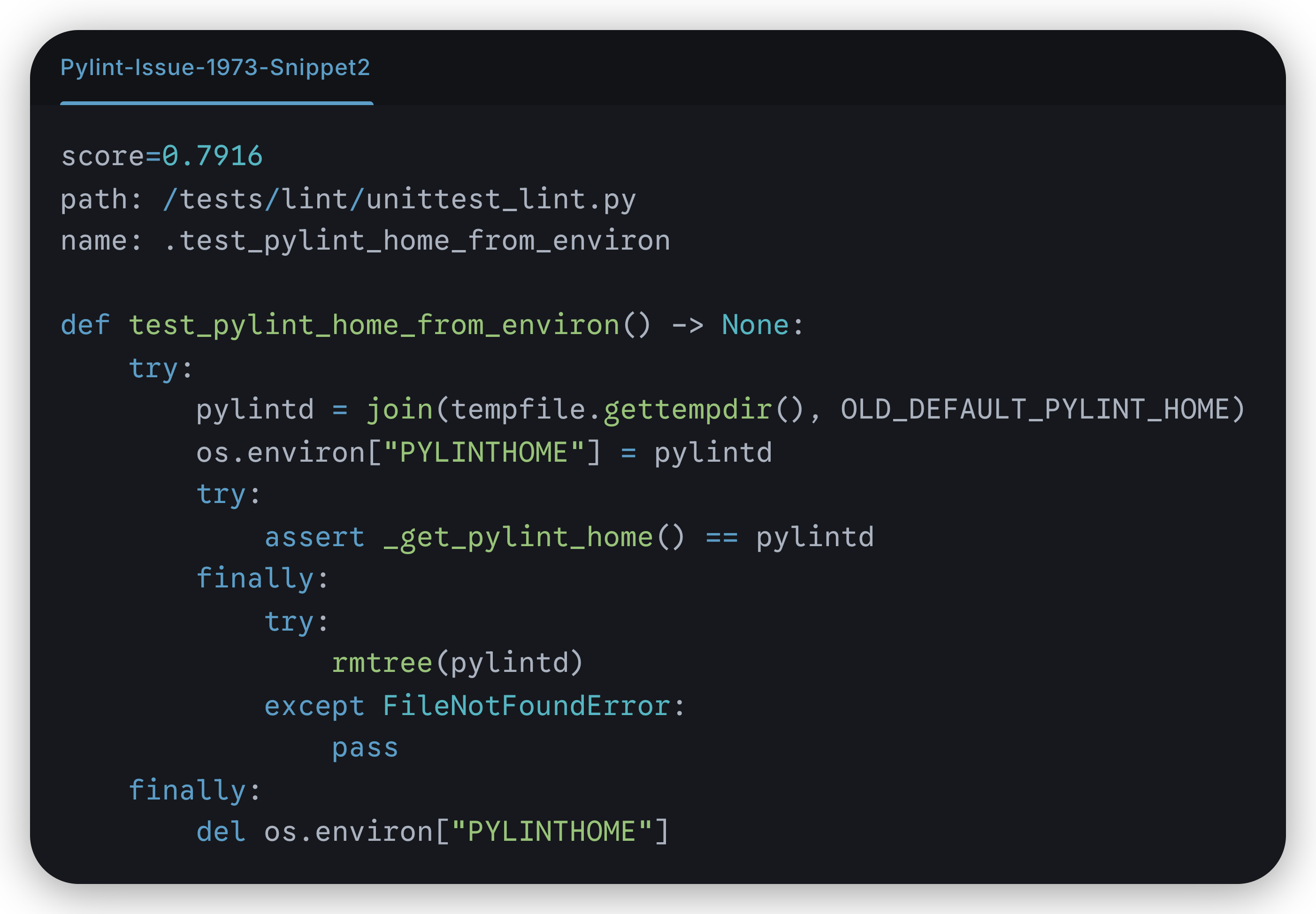Viewport: 1316px width, 914px height.
Task: Click the path /tests/lint/unittest_lint.py text
Action: (x=399, y=199)
